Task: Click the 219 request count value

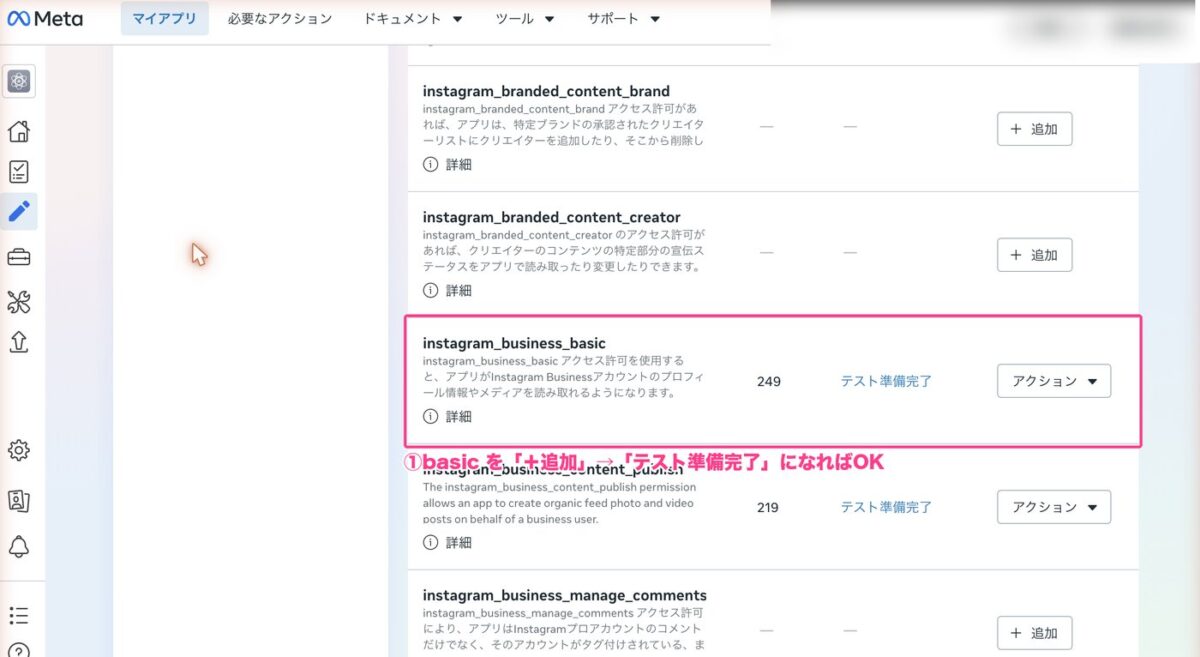Action: click(768, 507)
